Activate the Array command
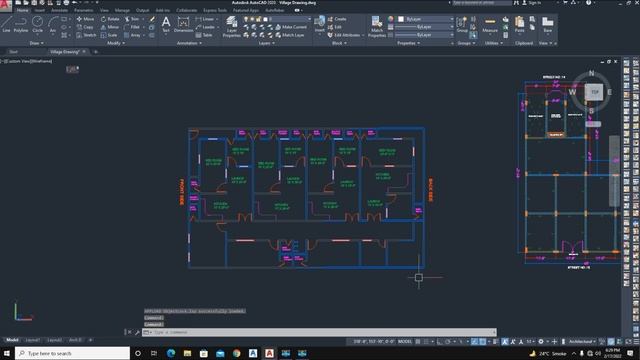The image size is (640, 360). (132, 35)
